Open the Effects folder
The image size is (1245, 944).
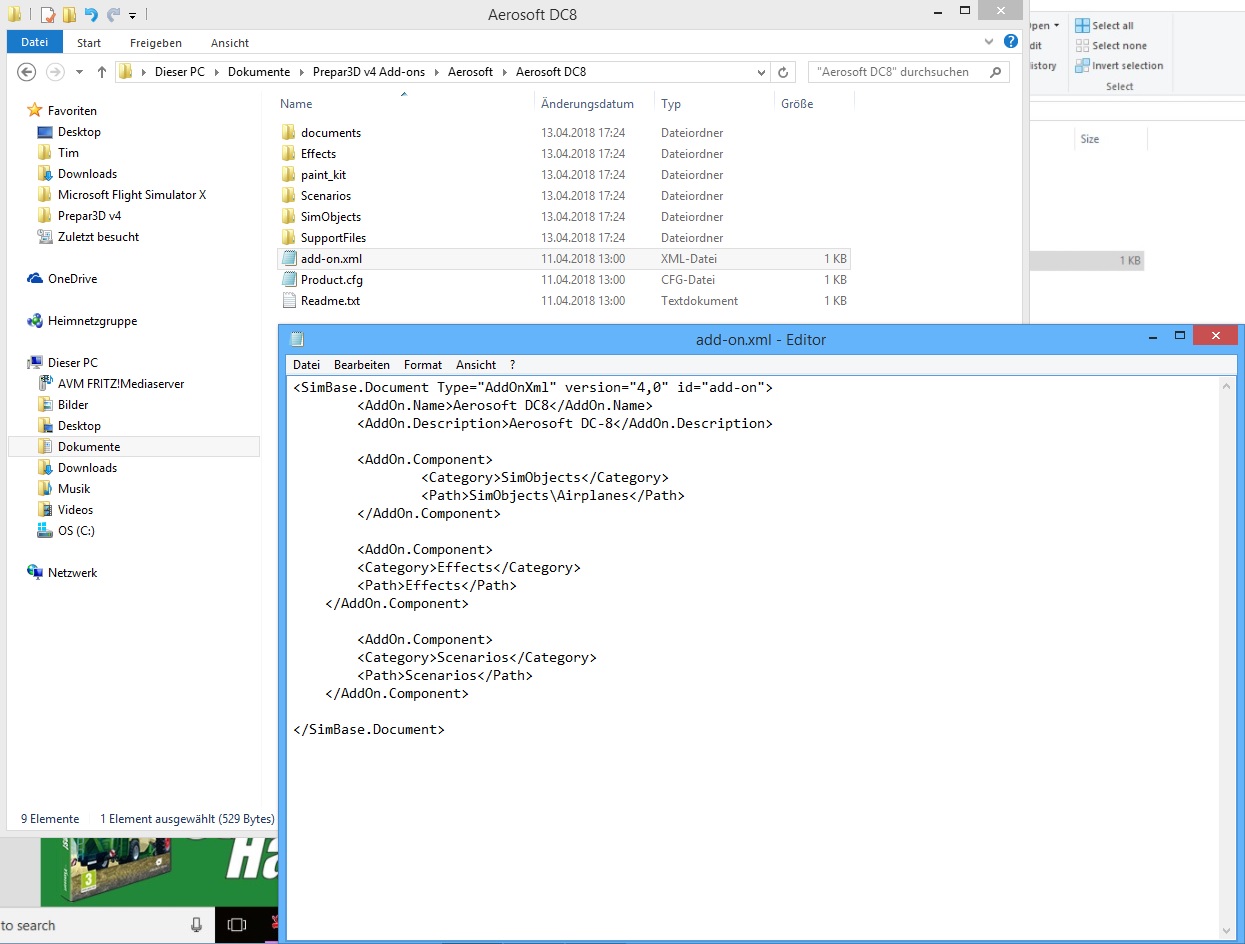(318, 154)
